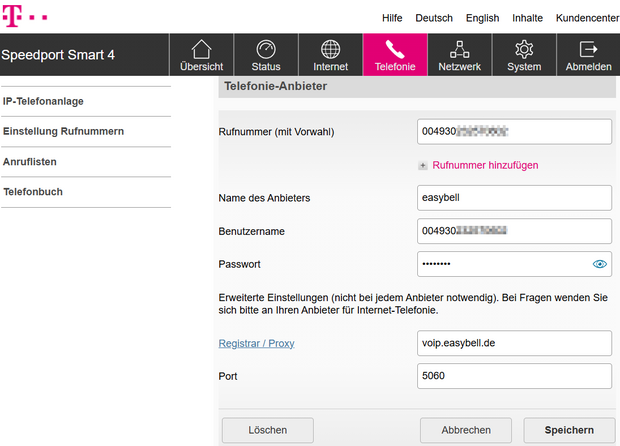This screenshot has height=446, width=620.
Task: Open Telefonbuch in the sidebar
Action: pyautogui.click(x=31, y=190)
